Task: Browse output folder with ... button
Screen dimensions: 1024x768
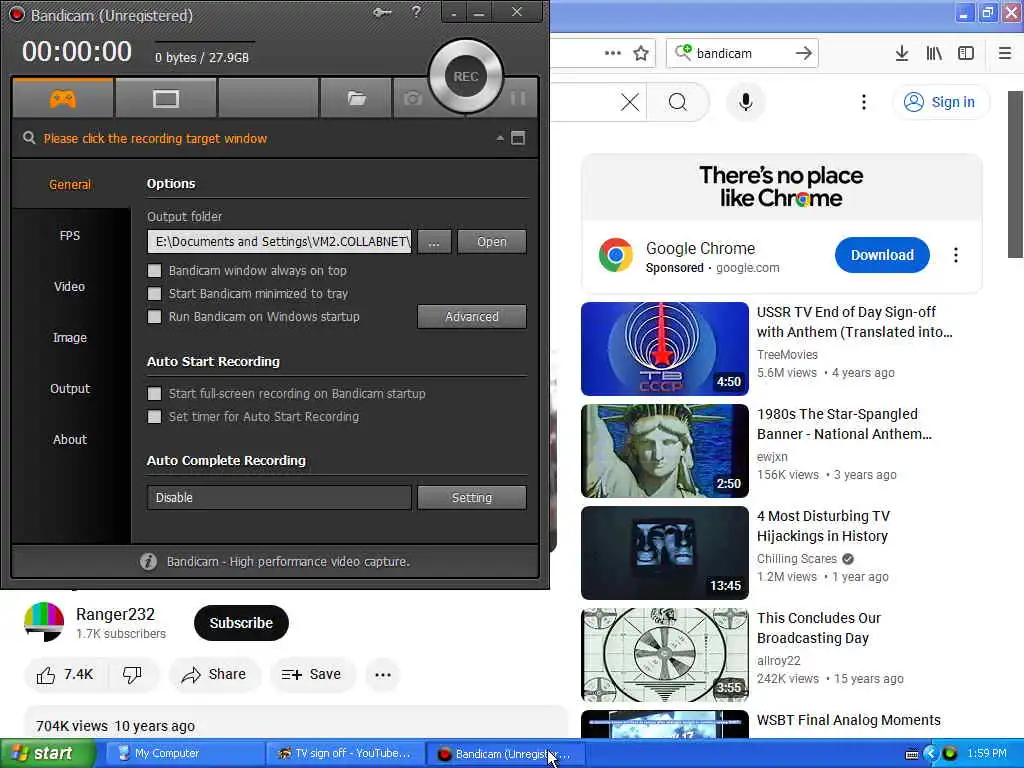Action: pos(434,242)
